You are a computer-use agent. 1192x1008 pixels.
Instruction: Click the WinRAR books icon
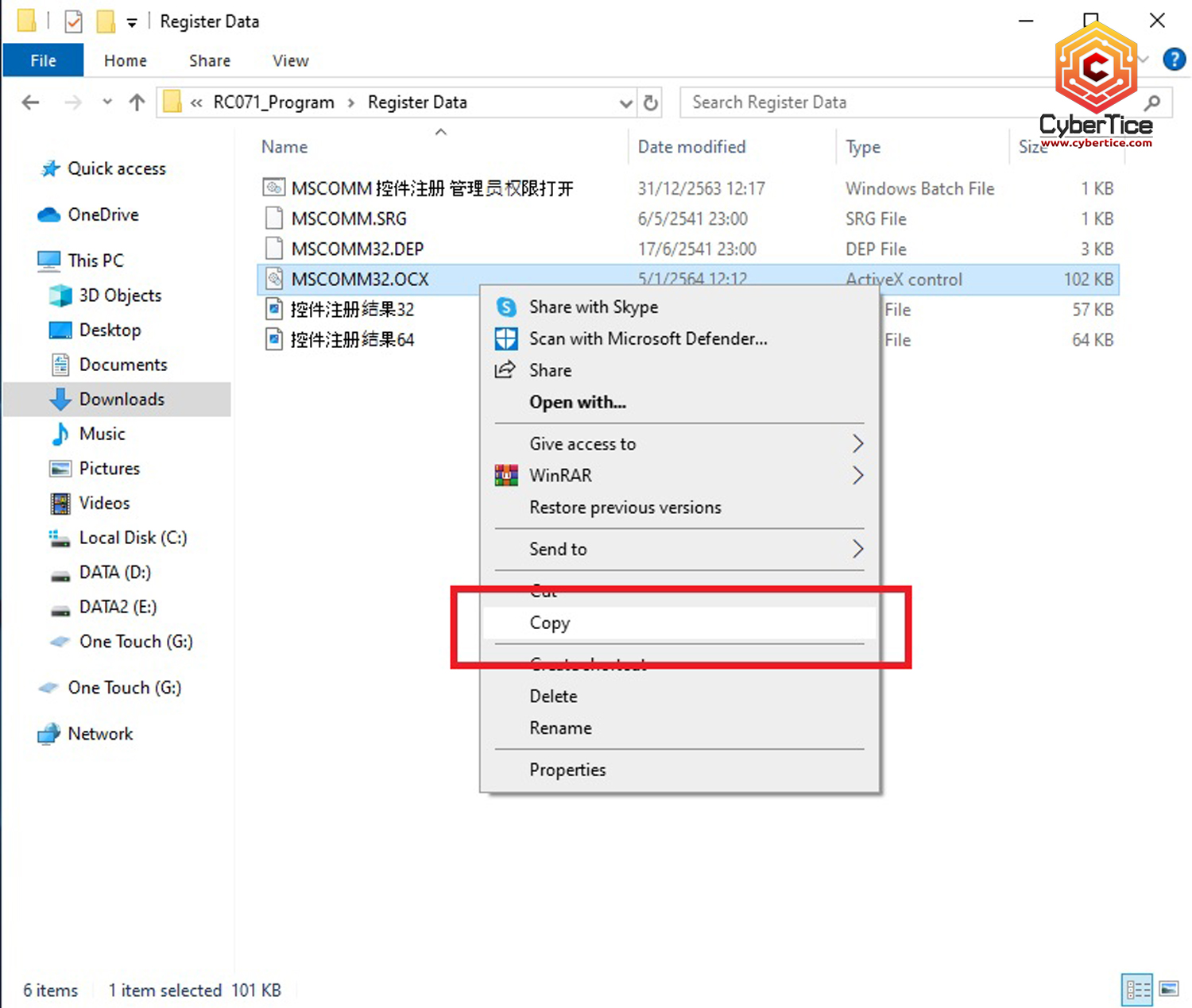click(506, 476)
